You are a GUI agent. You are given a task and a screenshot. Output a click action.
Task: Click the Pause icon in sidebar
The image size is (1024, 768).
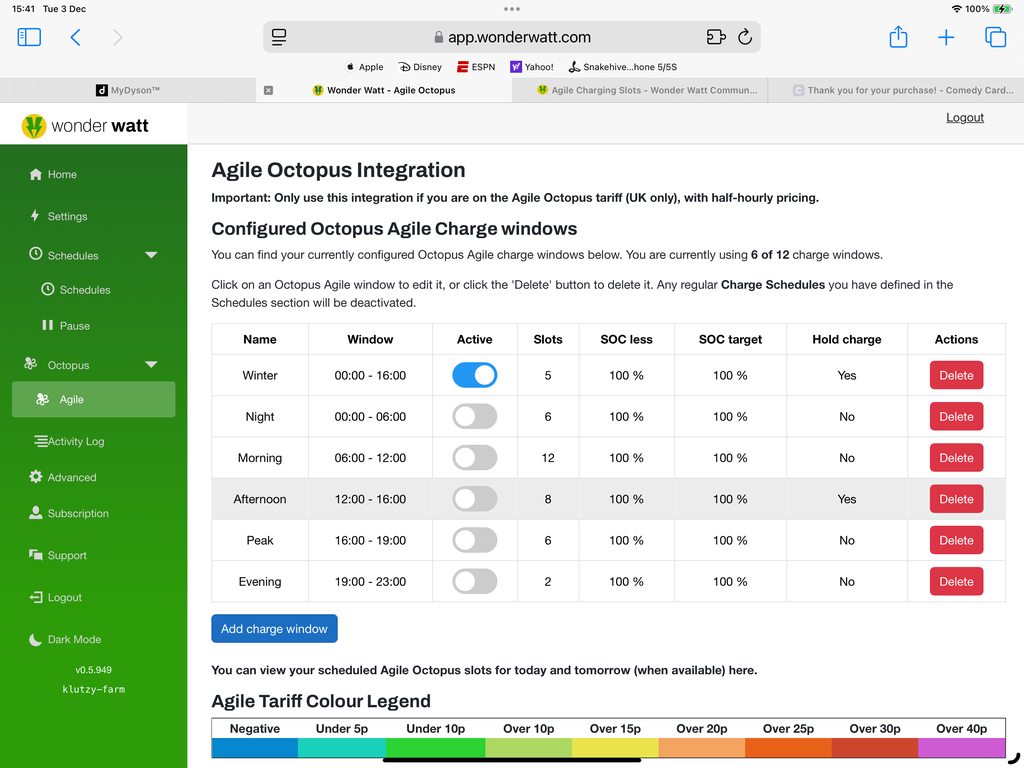point(47,325)
